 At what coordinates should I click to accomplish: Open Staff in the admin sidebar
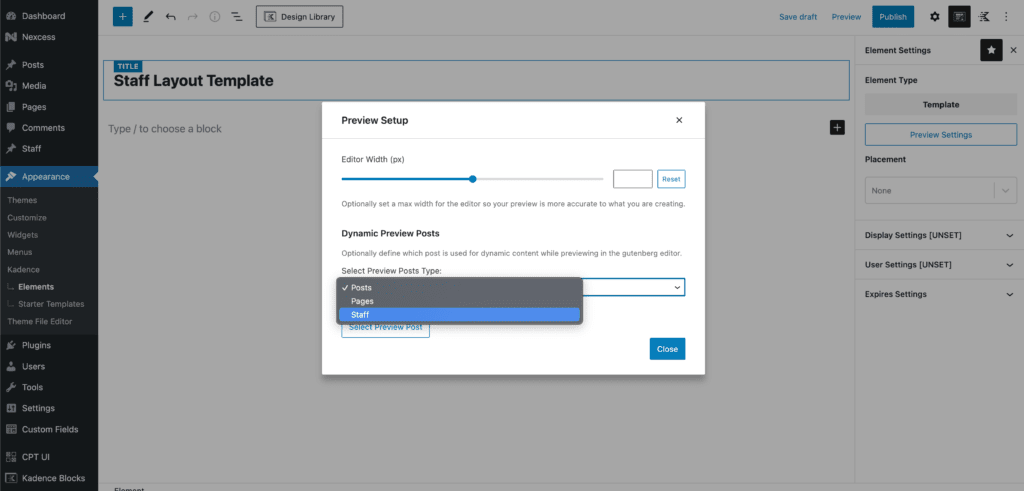49,148
